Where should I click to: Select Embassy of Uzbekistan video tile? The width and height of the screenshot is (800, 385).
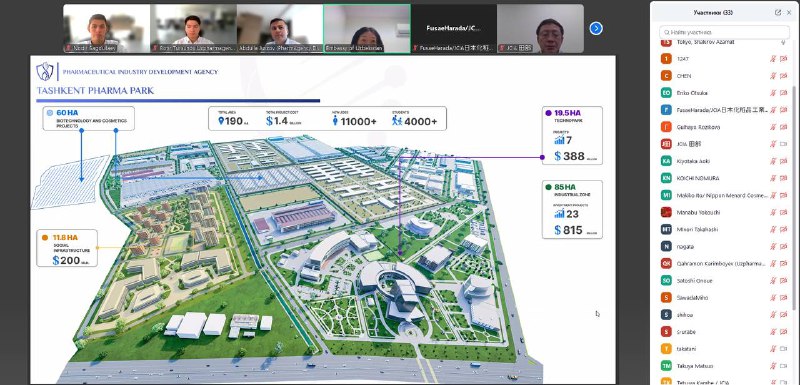click(367, 29)
